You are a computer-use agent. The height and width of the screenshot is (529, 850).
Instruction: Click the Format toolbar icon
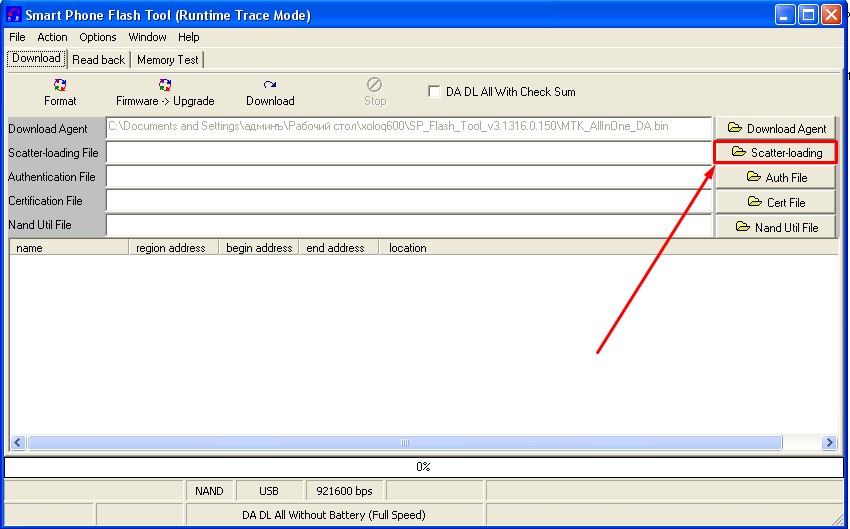tap(60, 86)
